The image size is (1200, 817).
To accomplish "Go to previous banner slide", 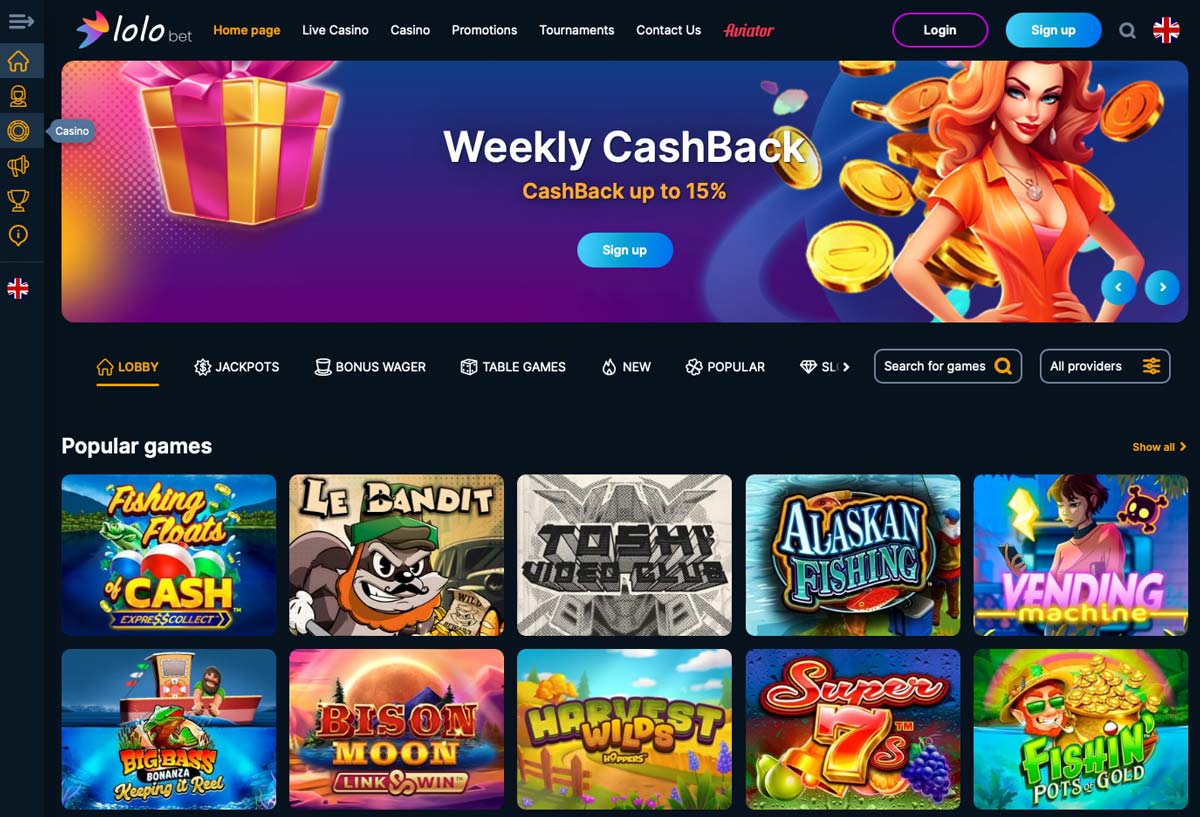I will tap(1118, 287).
